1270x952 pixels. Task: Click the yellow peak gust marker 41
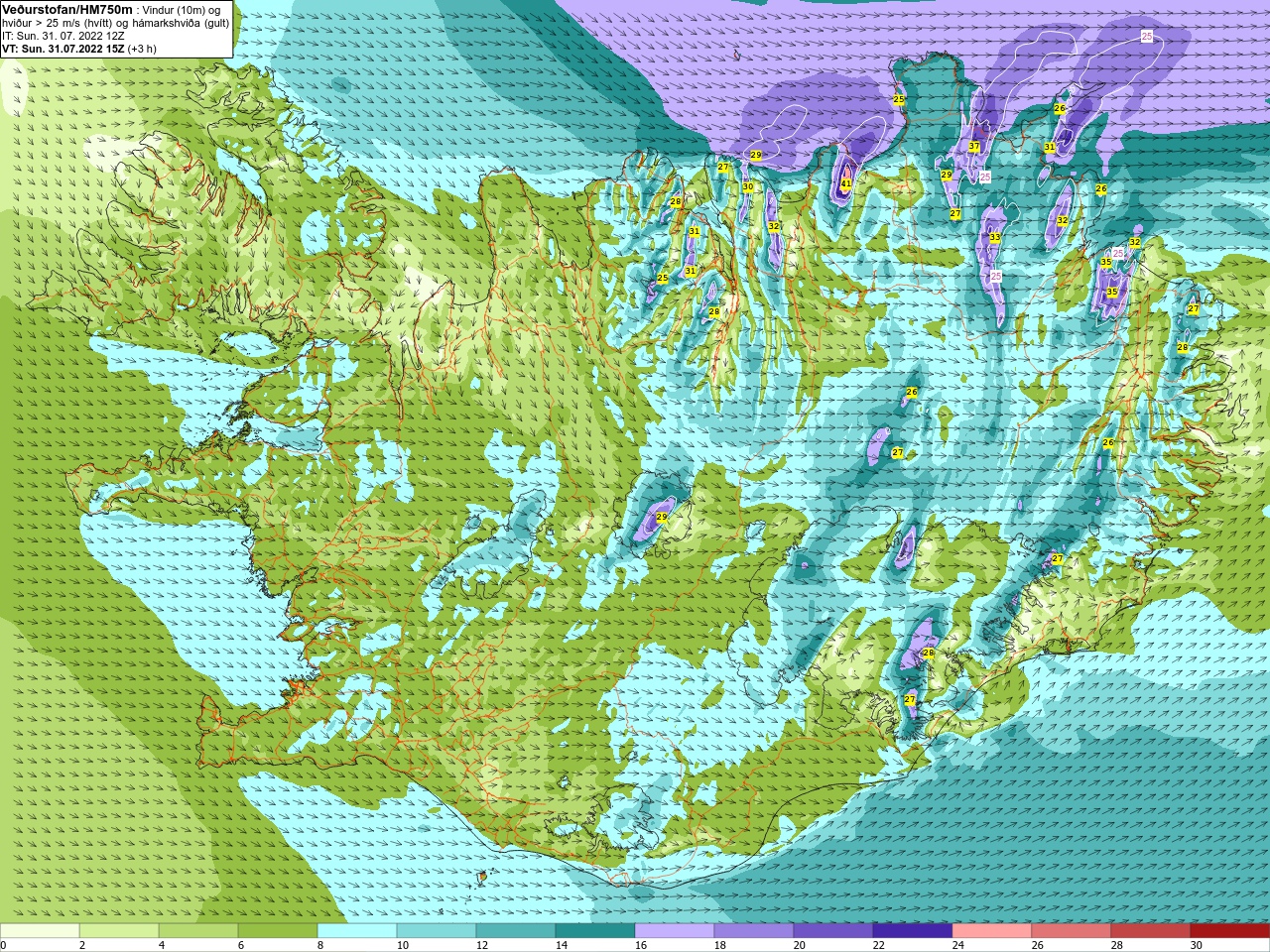click(x=846, y=183)
